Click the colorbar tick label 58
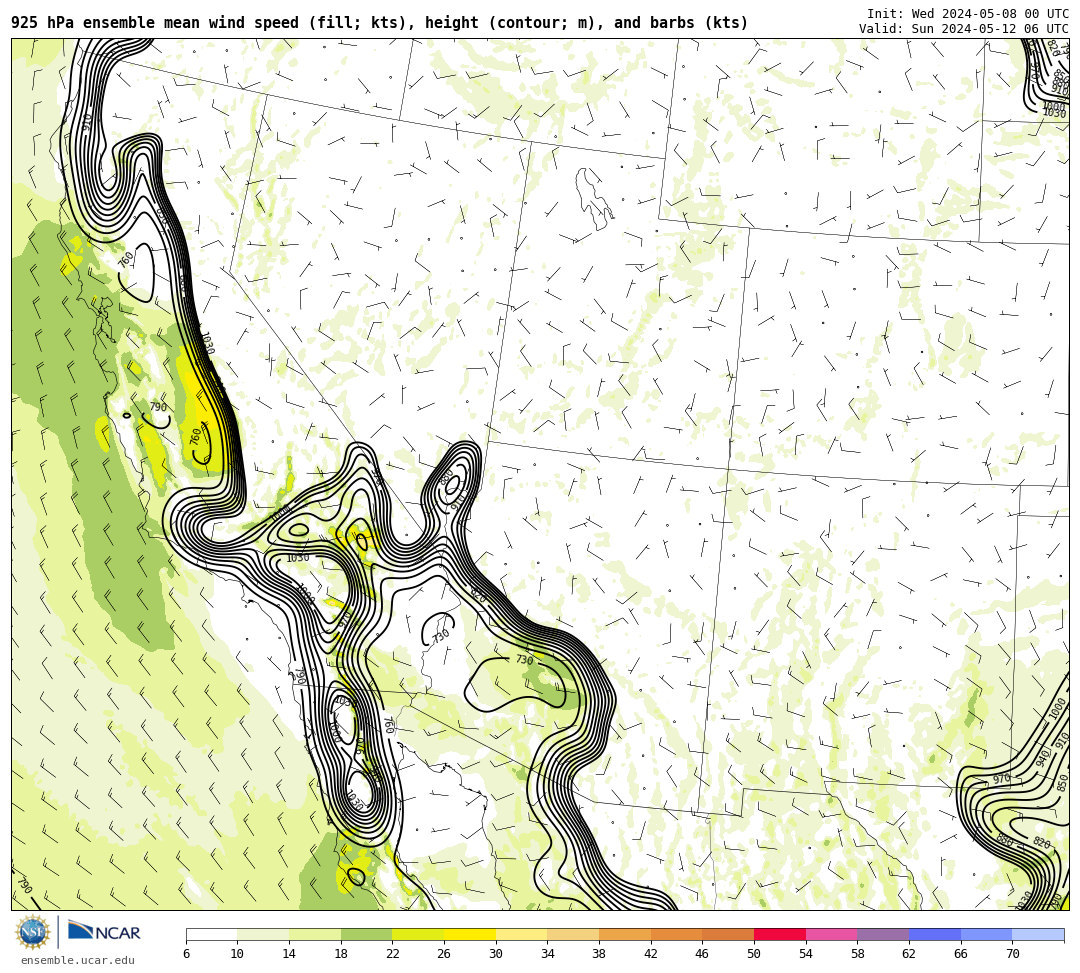Screen dimensions: 1080x973 click(x=858, y=954)
